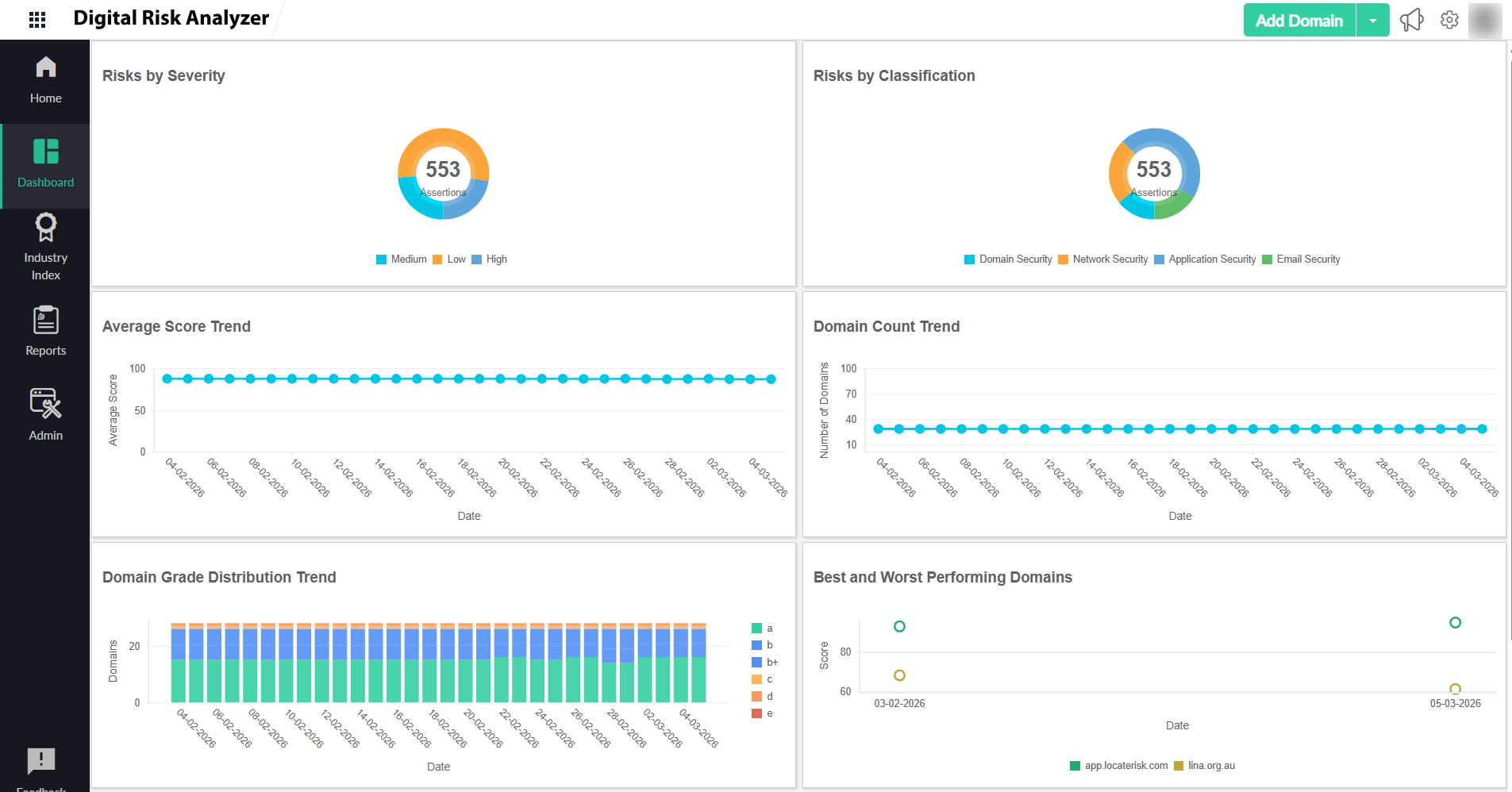Image resolution: width=1512 pixels, height=792 pixels.
Task: Click the Feedback icon in sidebar
Action: (x=41, y=761)
